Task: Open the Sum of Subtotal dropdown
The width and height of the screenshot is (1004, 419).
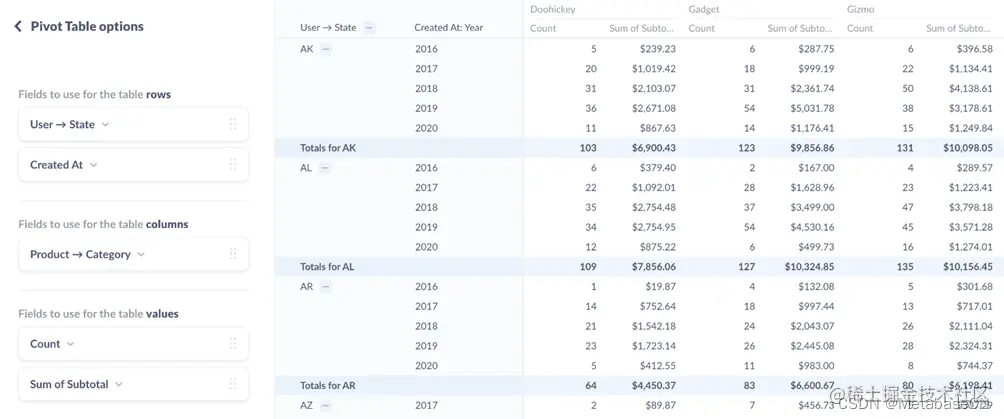Action: pyautogui.click(x=119, y=384)
